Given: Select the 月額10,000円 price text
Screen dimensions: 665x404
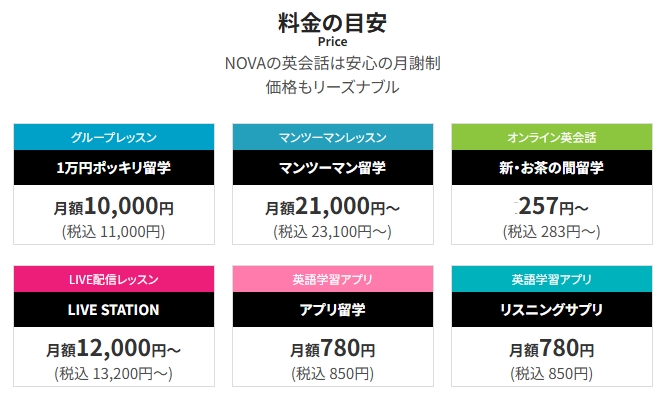Looking at the screenshot, I should tap(114, 208).
